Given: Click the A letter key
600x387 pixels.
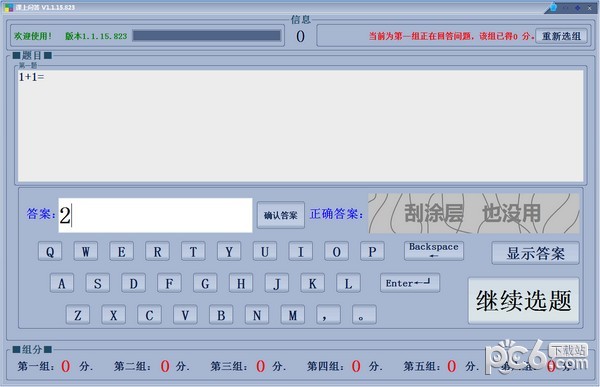Looking at the screenshot, I should (62, 283).
